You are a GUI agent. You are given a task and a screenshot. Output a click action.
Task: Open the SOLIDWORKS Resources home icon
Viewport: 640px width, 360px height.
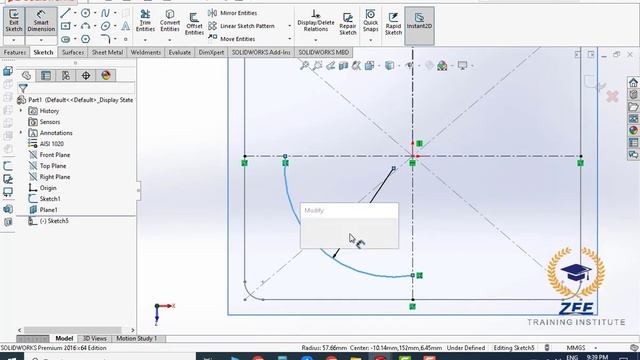(x=633, y=82)
